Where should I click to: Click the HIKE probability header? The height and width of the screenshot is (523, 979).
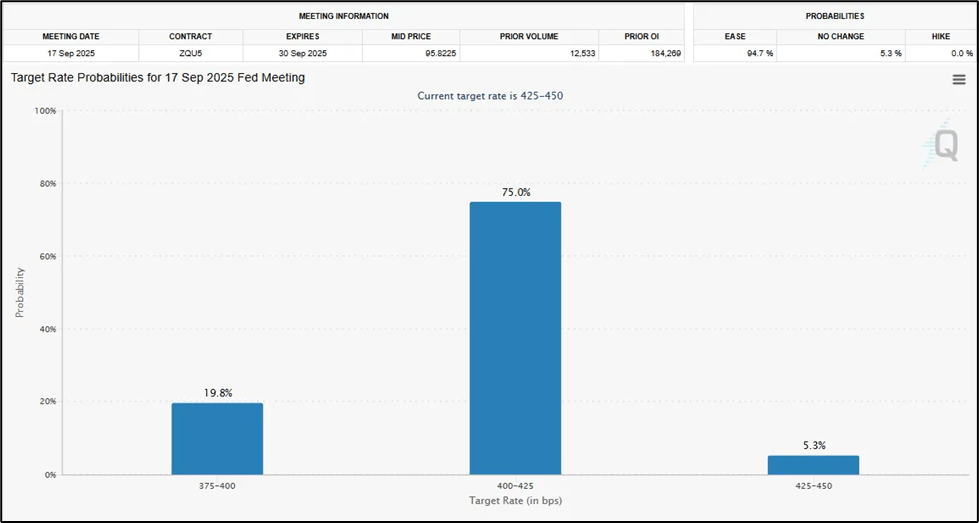[x=941, y=37]
